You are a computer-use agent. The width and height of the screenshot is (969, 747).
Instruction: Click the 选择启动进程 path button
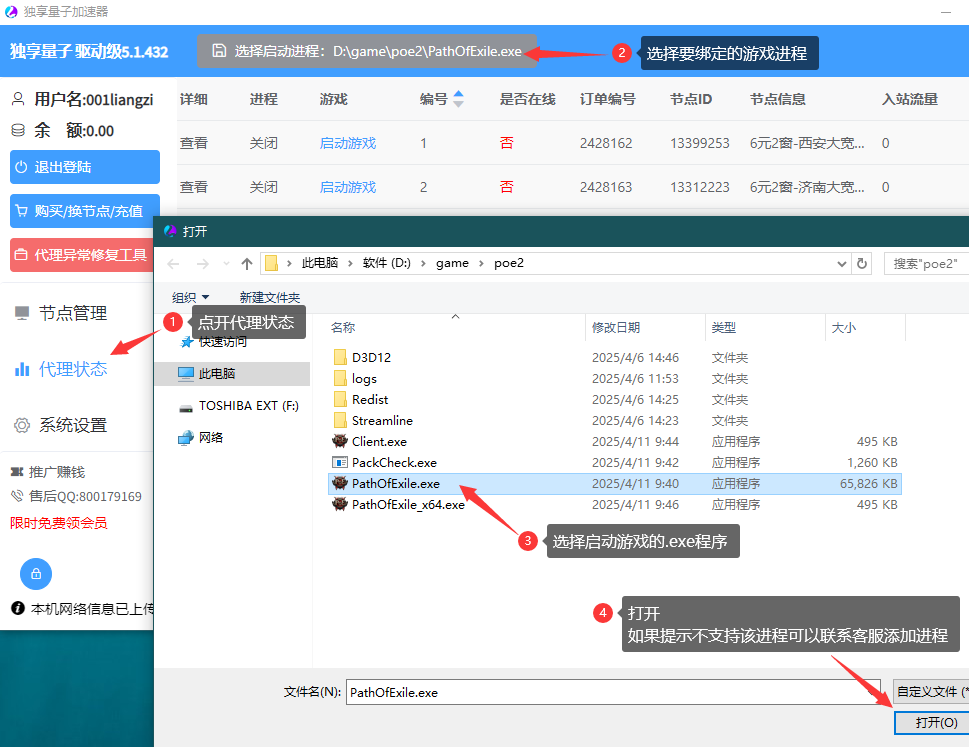pyautogui.click(x=367, y=51)
